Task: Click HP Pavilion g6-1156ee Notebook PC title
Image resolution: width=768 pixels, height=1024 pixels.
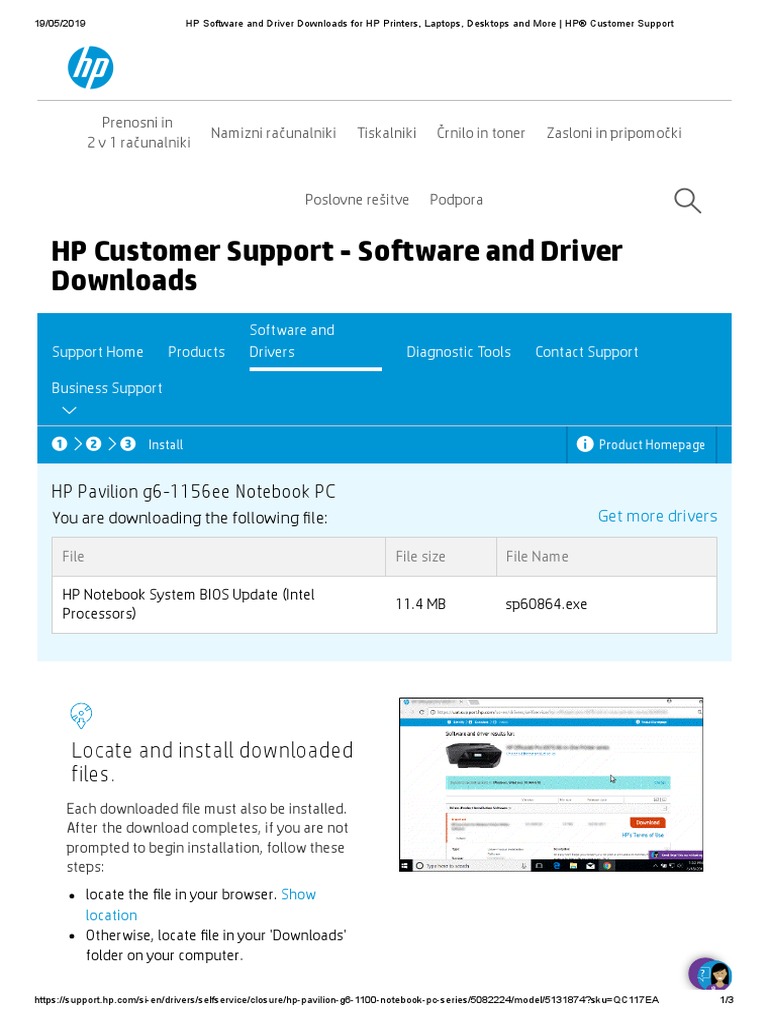Action: tap(193, 491)
